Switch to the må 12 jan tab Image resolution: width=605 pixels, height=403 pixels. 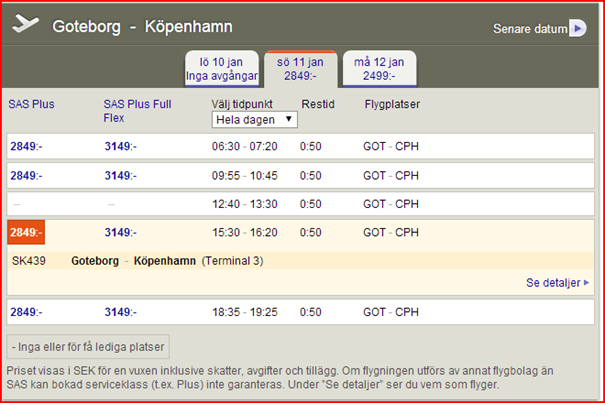pyautogui.click(x=379, y=67)
